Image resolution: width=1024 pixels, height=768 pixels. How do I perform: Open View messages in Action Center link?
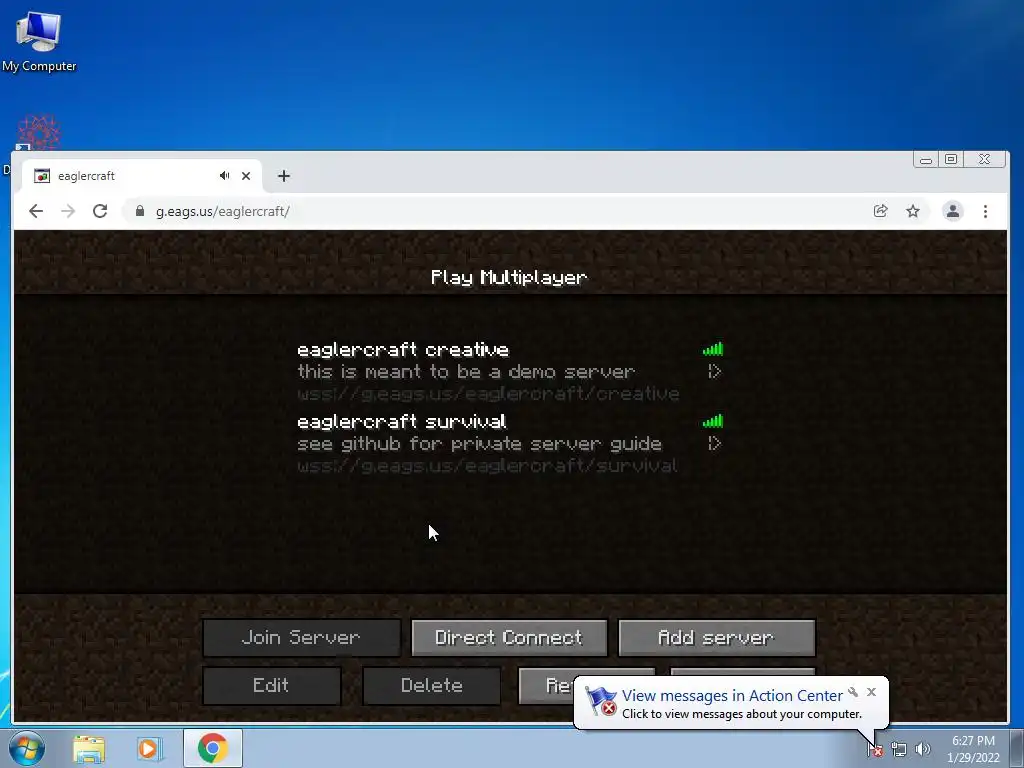tap(732, 696)
